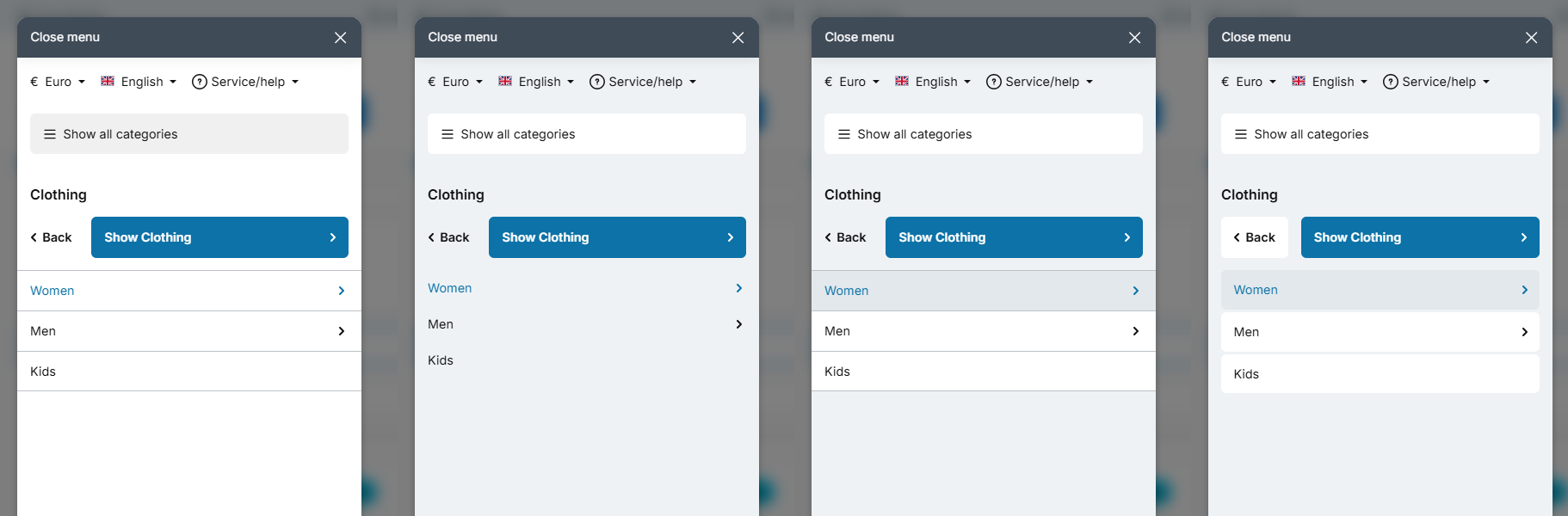Click Show Clothing button in second panel
Viewport: 1568px width, 516px height.
(x=617, y=237)
